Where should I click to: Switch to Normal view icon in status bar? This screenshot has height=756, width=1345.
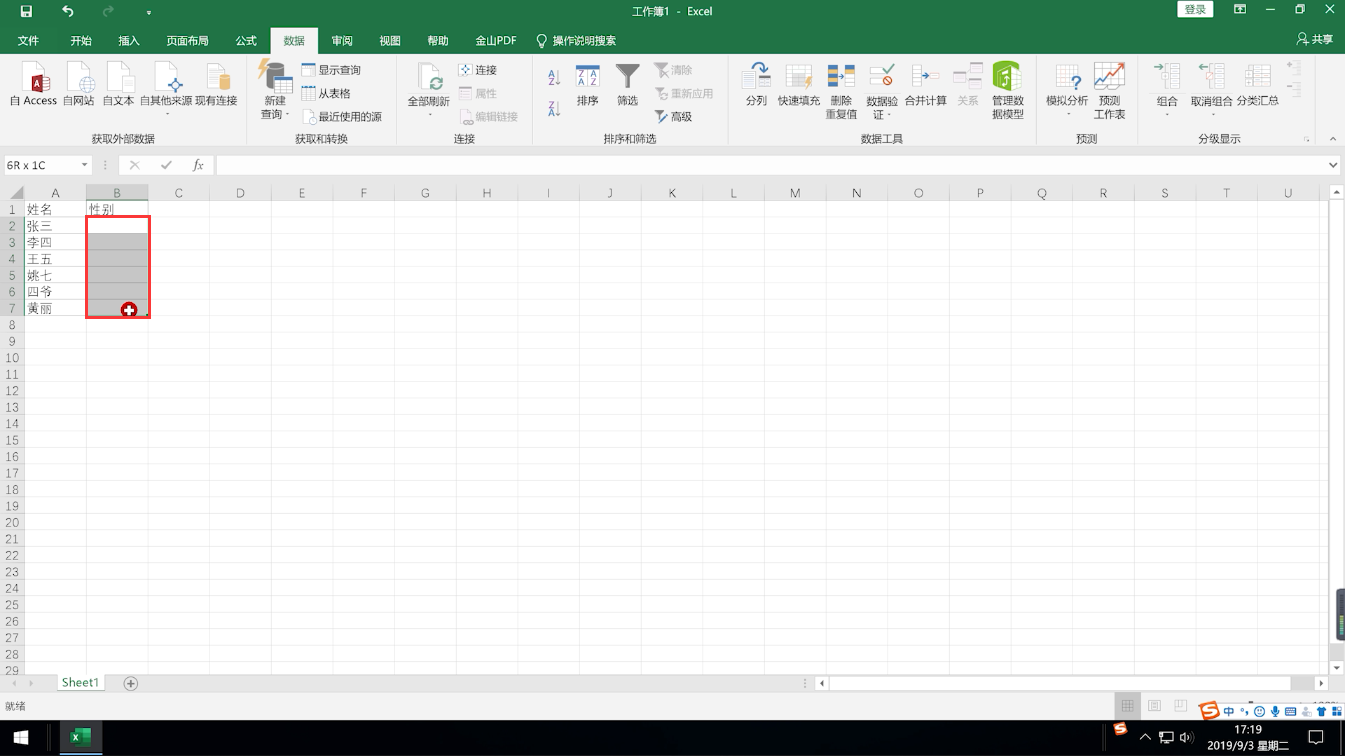(1127, 706)
